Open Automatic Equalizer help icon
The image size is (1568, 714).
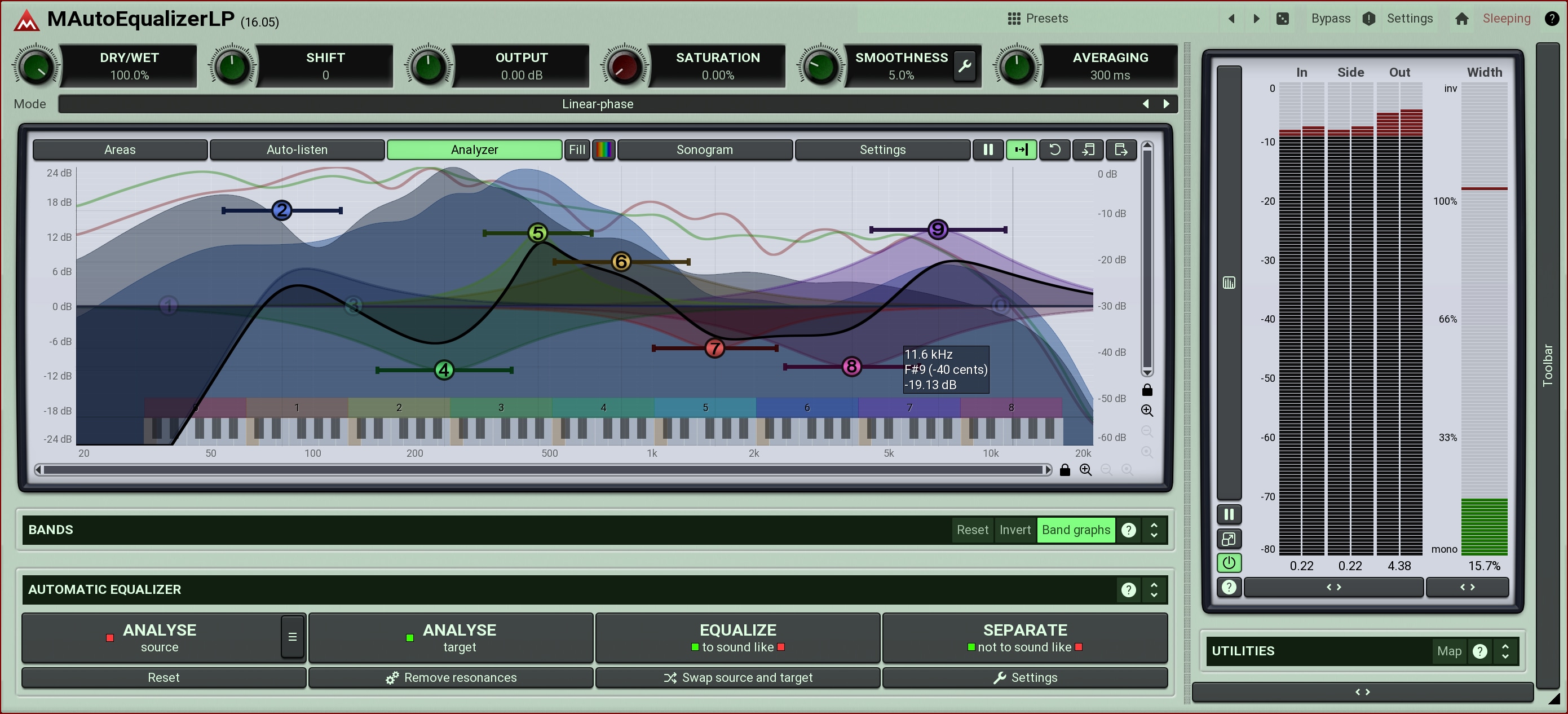click(1128, 590)
